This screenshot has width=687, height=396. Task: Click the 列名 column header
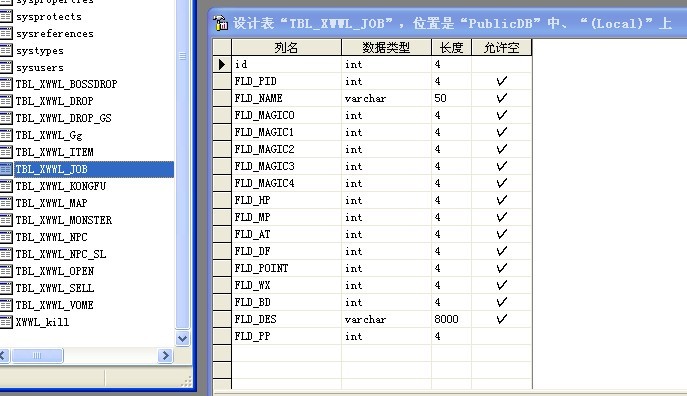coord(286,47)
